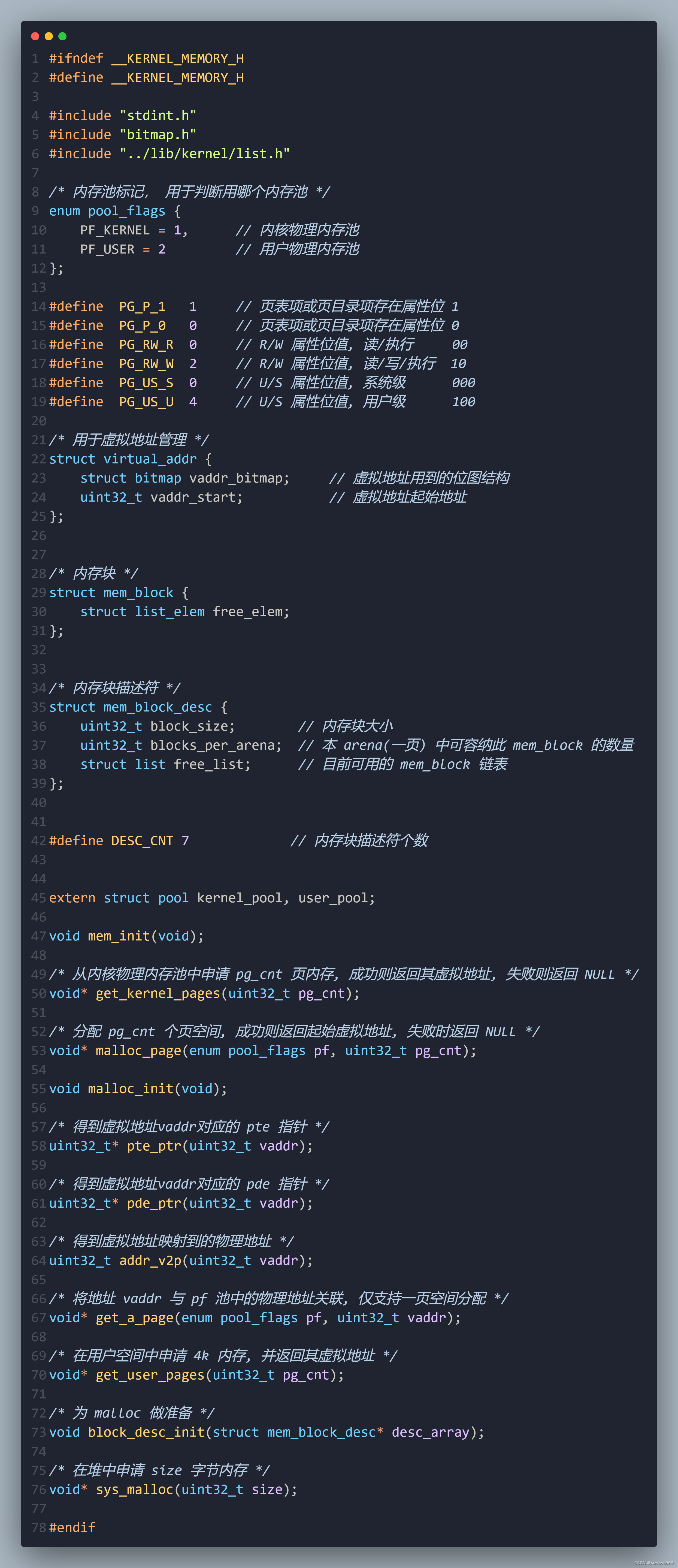Click the PG_RW_R macro name

146,345
